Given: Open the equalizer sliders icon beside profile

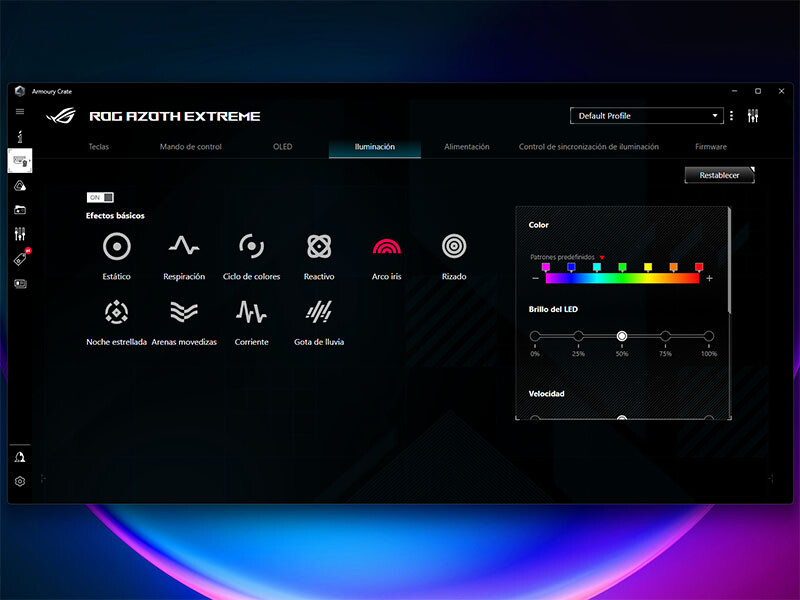Looking at the screenshot, I should coord(753,116).
